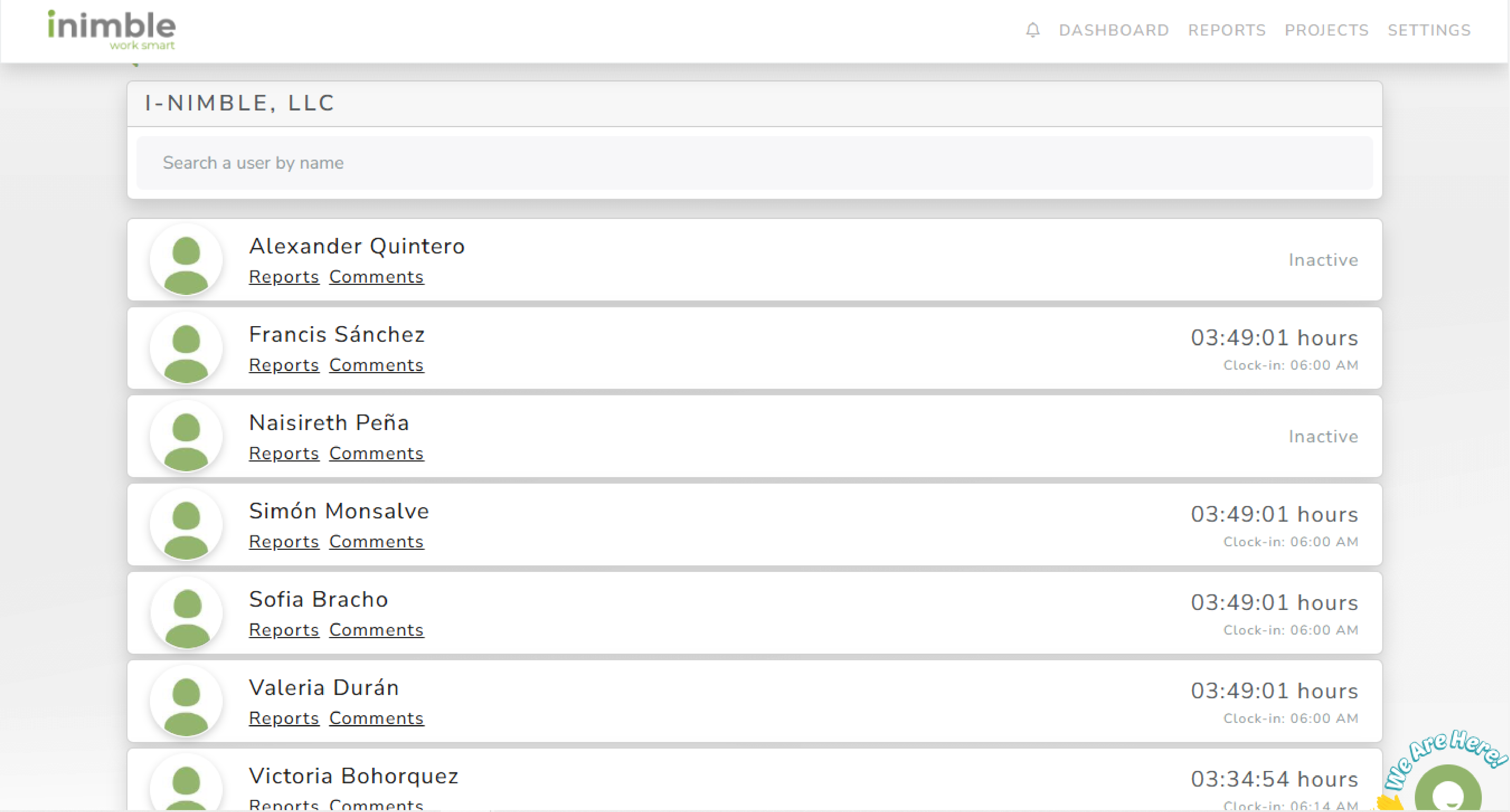Viewport: 1510px width, 812px height.
Task: Open Comments link under Valeria Durán
Action: pos(376,718)
